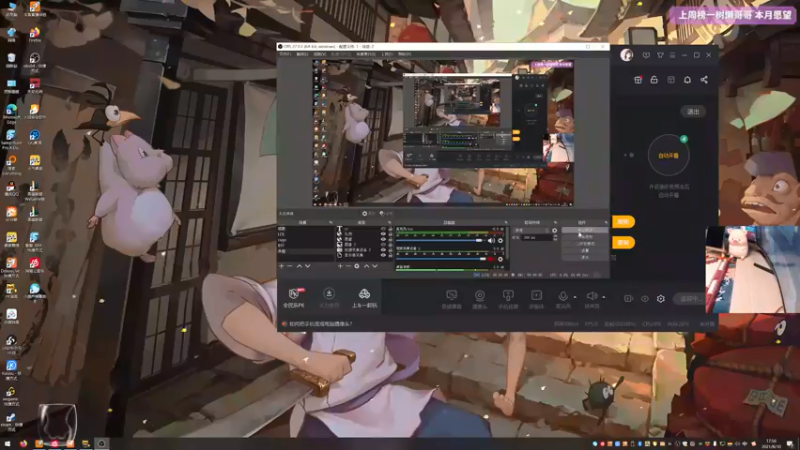
Task: Move selected scene up in OBS
Action: point(299,266)
